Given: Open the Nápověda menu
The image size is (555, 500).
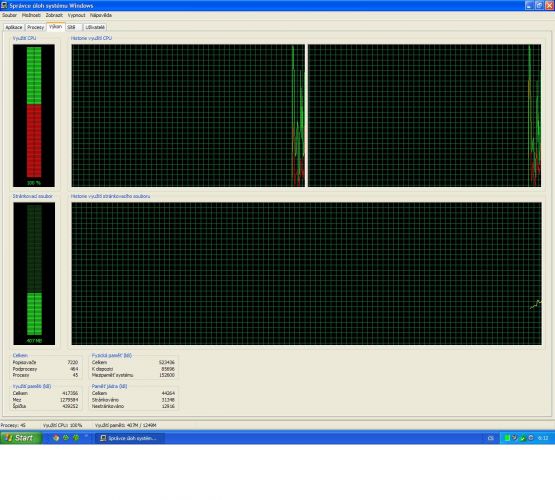Looking at the screenshot, I should (101, 15).
